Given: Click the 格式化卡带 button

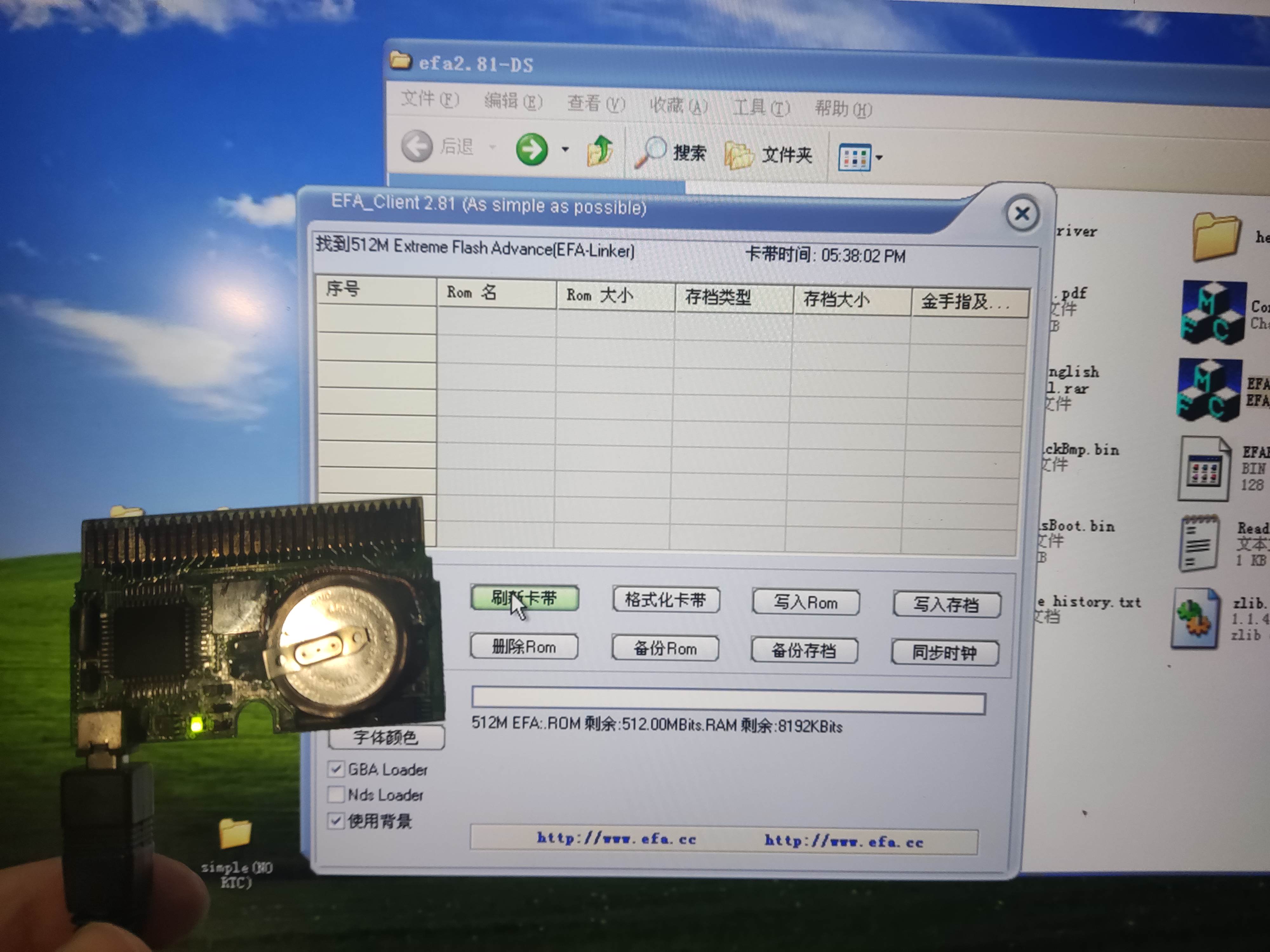Looking at the screenshot, I should tap(666, 600).
